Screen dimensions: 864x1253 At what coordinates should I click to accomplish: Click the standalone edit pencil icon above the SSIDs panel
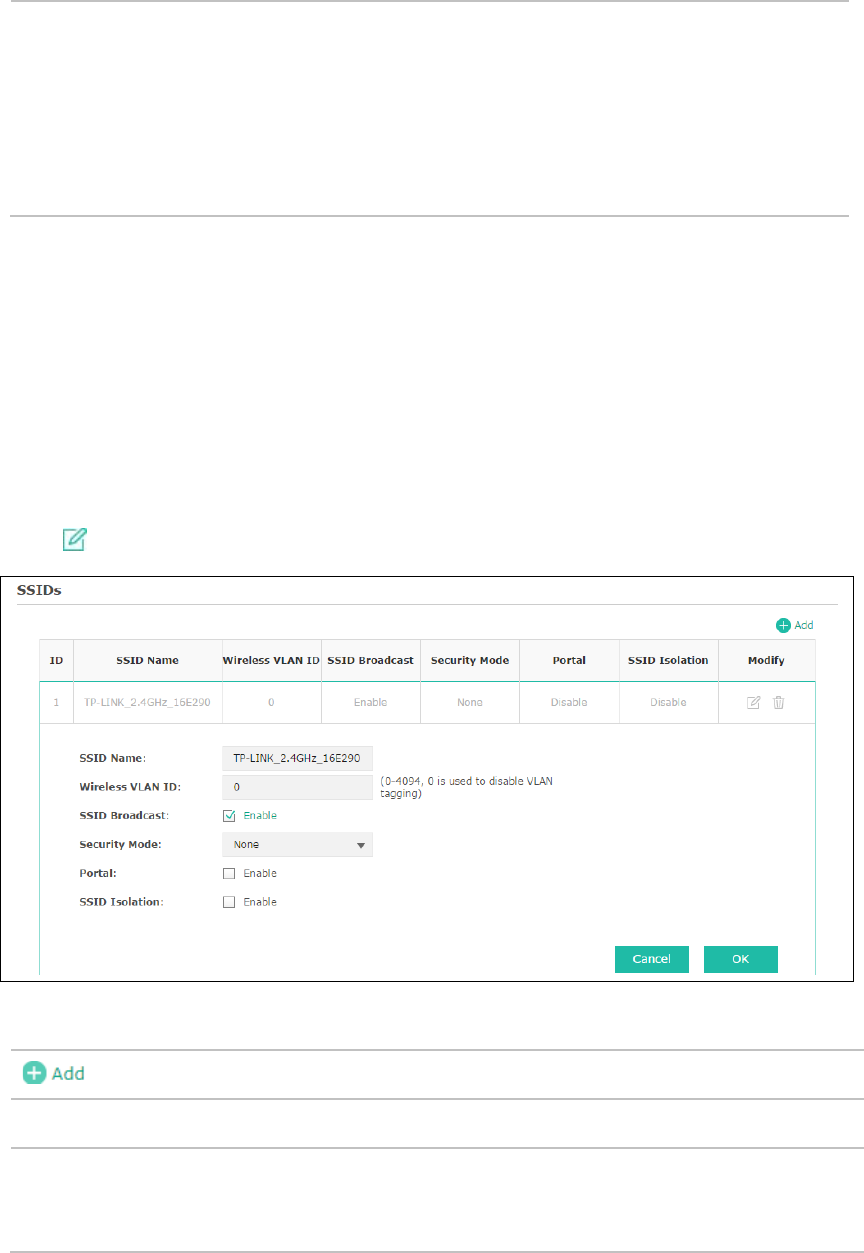pos(75,540)
